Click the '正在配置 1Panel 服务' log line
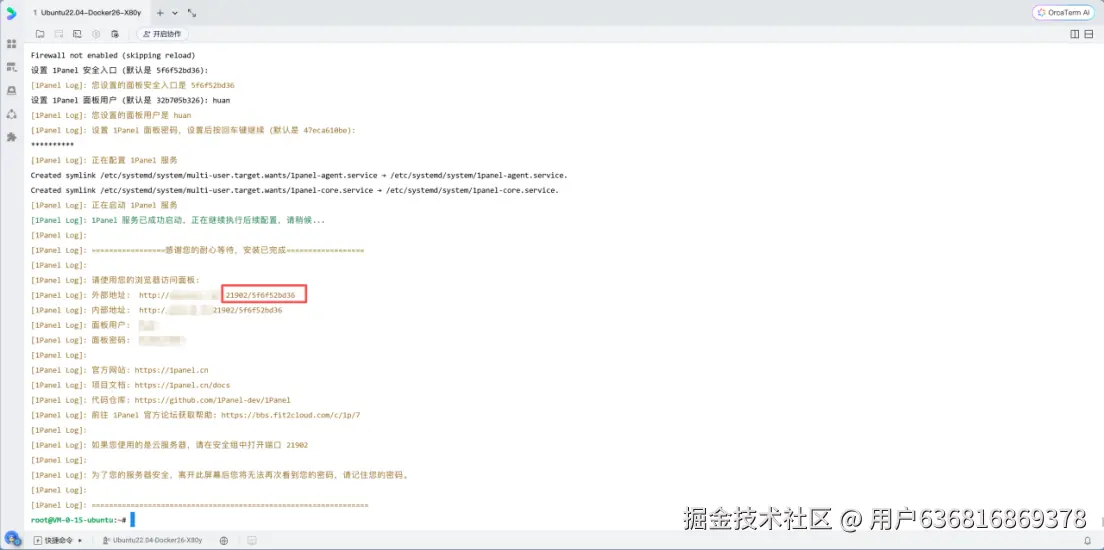1104x550 pixels. (104, 160)
